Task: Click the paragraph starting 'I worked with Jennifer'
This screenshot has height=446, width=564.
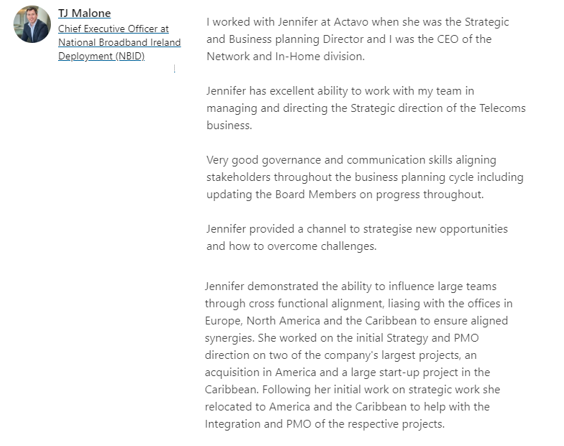Action: tap(358, 39)
